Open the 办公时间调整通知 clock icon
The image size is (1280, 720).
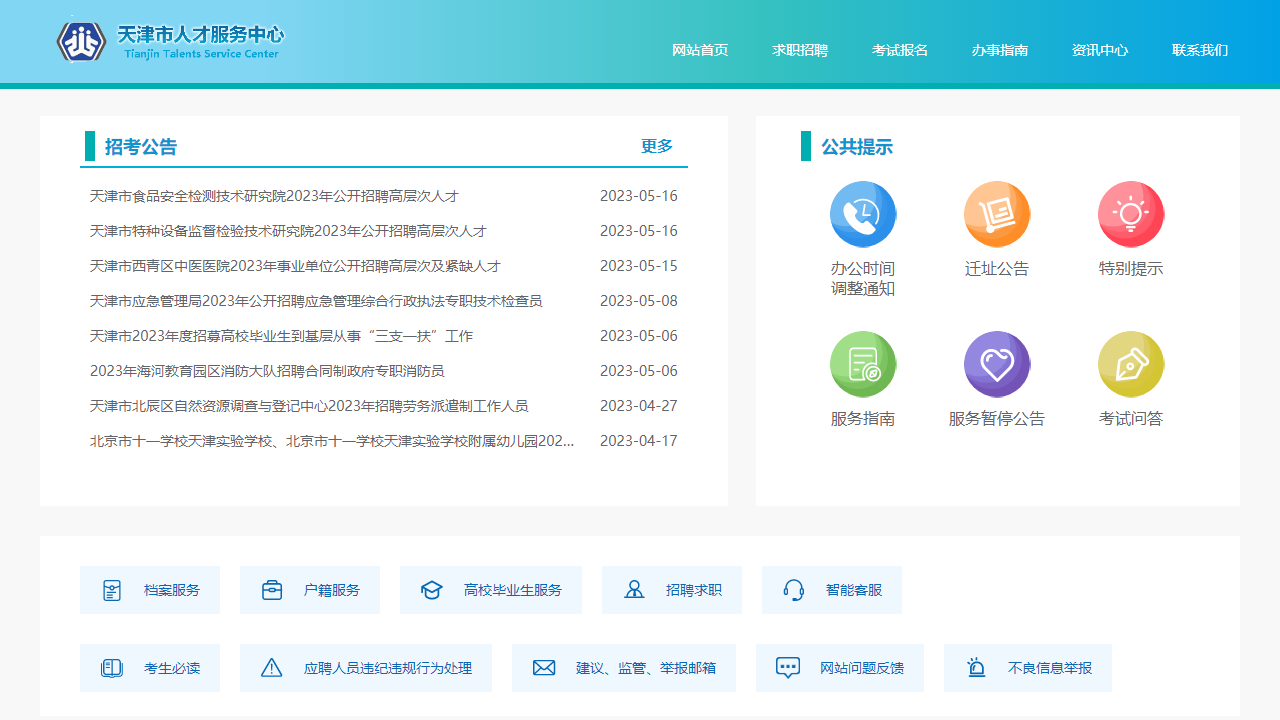coord(863,214)
